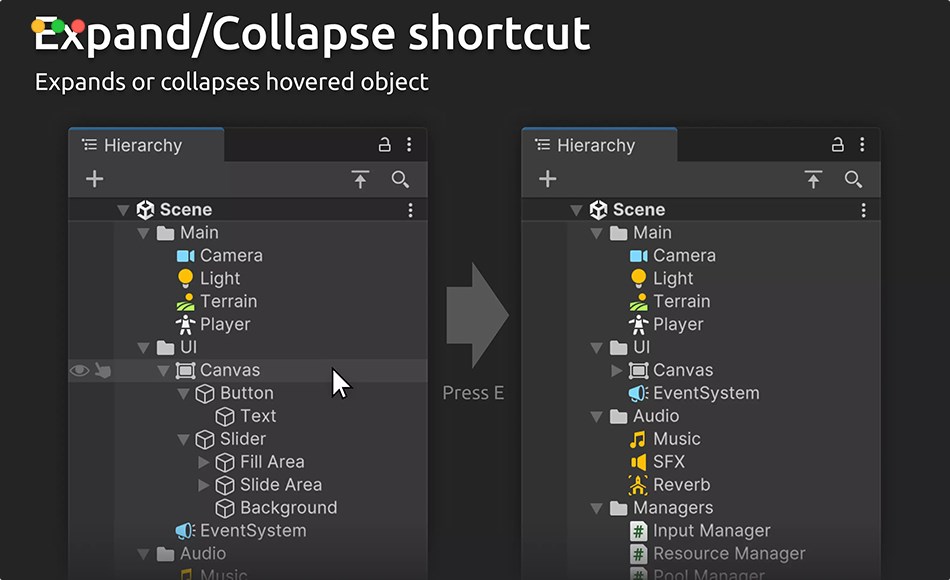Select the Camera icon beside the Camera object
This screenshot has width=950, height=580.
[186, 255]
